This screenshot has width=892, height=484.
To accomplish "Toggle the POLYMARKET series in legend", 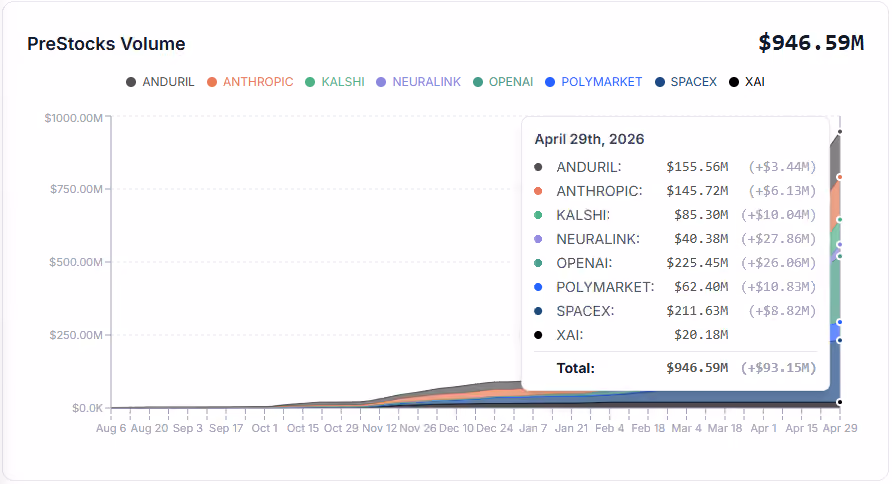I will coord(594,82).
